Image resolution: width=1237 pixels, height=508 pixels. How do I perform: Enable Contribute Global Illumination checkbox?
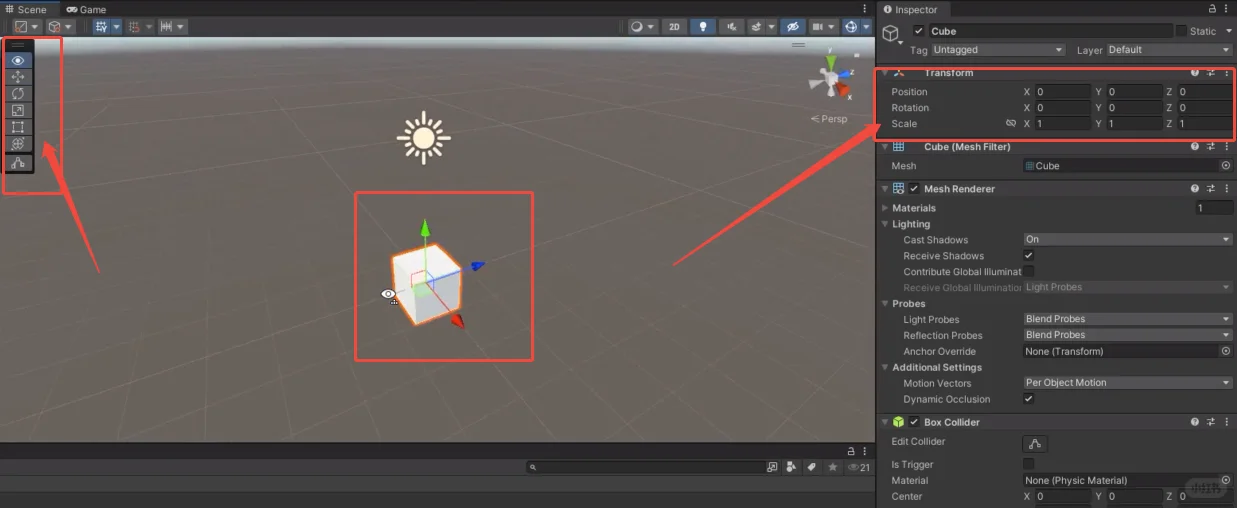pyautogui.click(x=1028, y=271)
